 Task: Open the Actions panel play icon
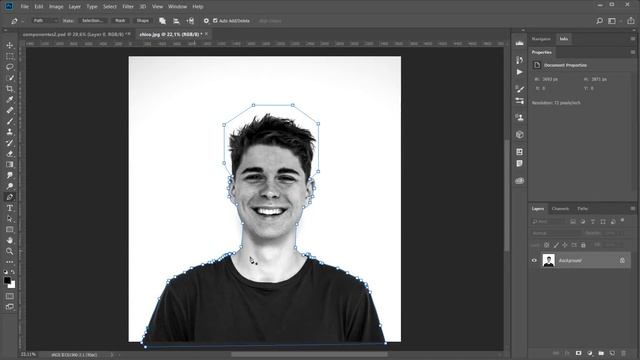(520, 72)
